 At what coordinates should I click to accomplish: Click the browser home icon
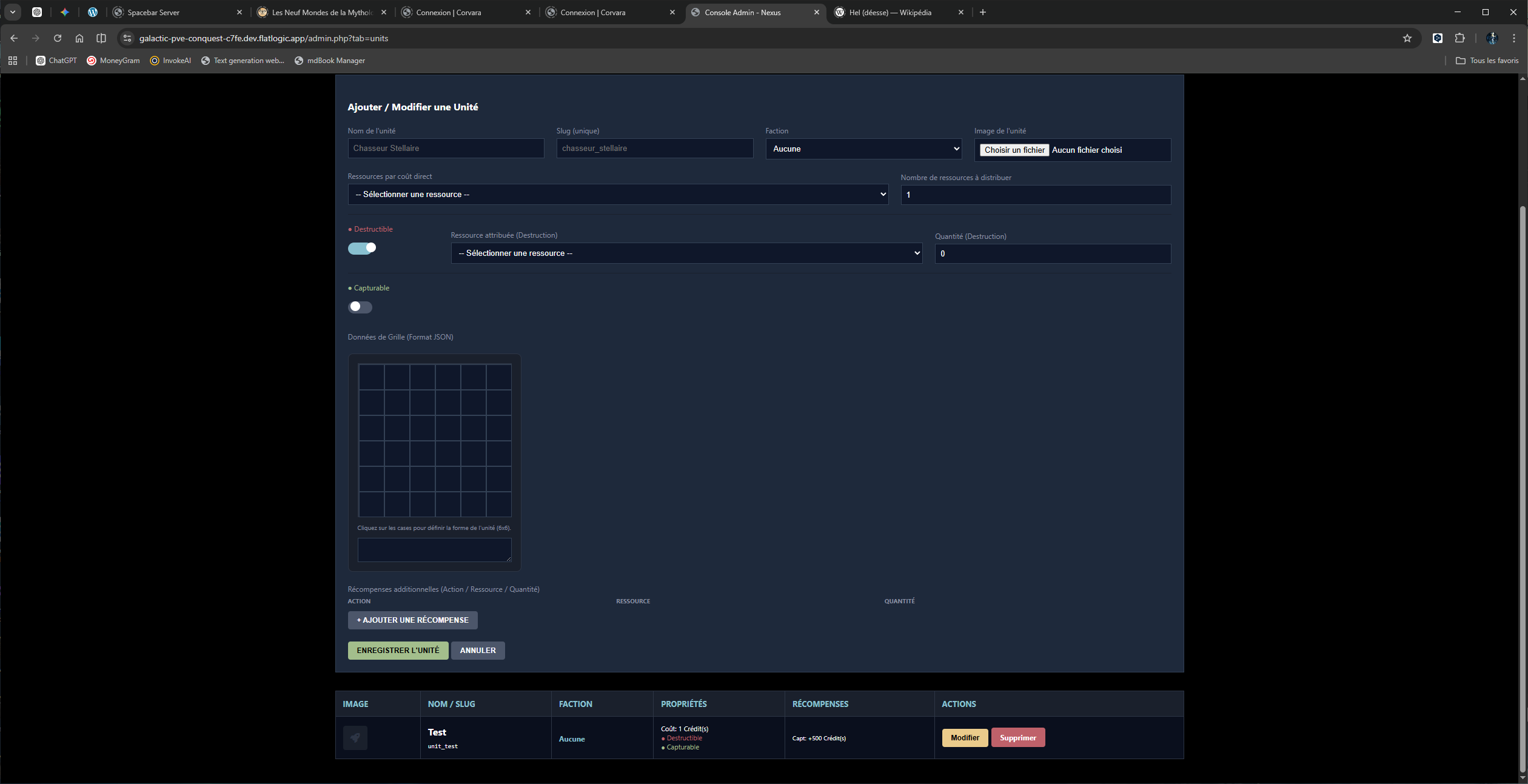(x=79, y=38)
